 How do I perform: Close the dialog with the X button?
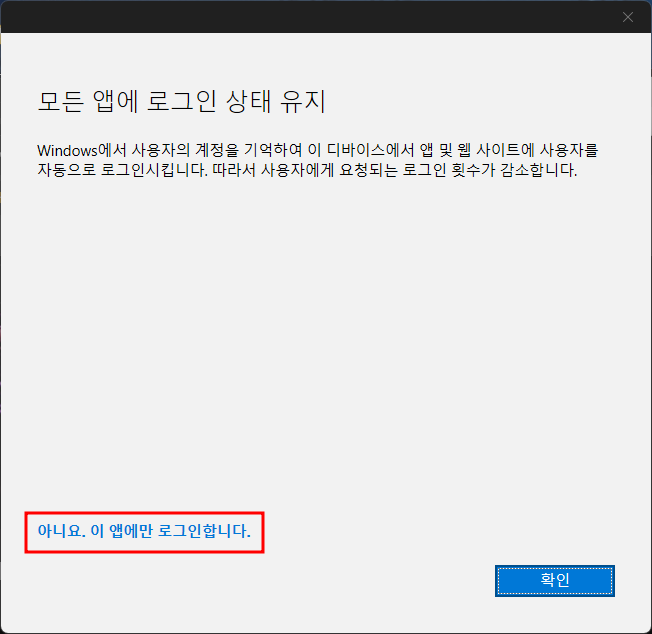(627, 17)
